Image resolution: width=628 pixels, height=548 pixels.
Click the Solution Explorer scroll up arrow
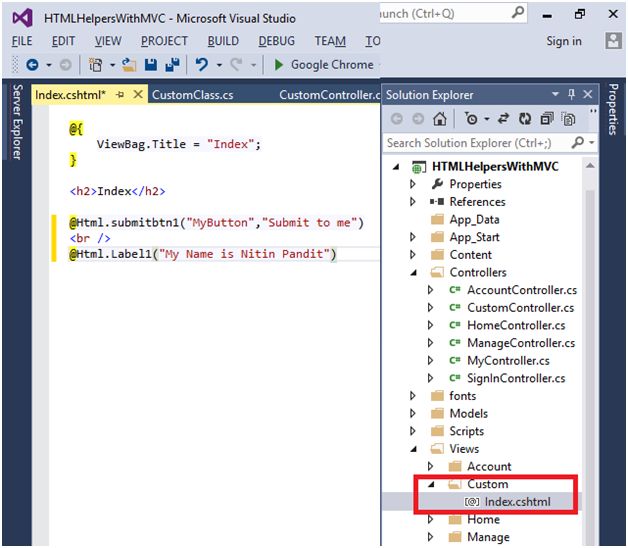[x=590, y=166]
